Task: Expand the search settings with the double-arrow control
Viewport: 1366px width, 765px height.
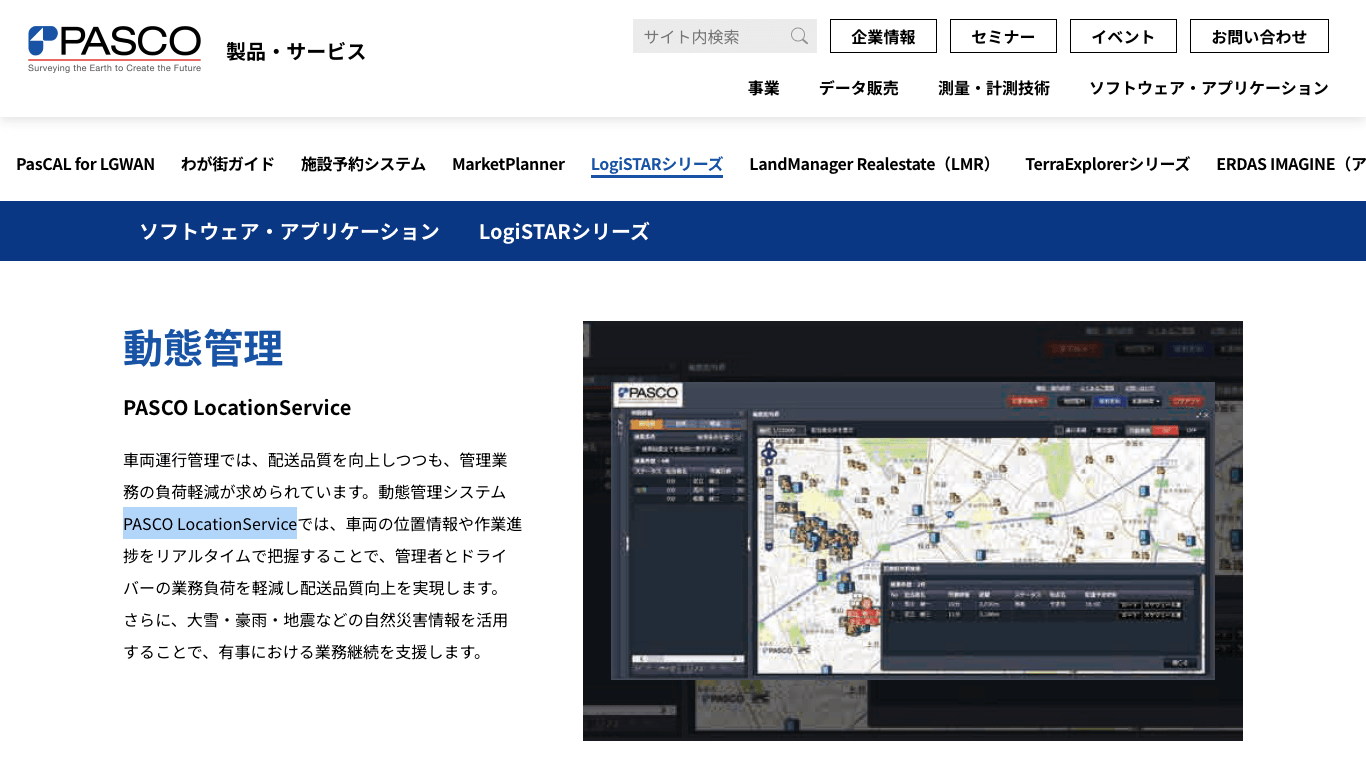Action: [727, 450]
